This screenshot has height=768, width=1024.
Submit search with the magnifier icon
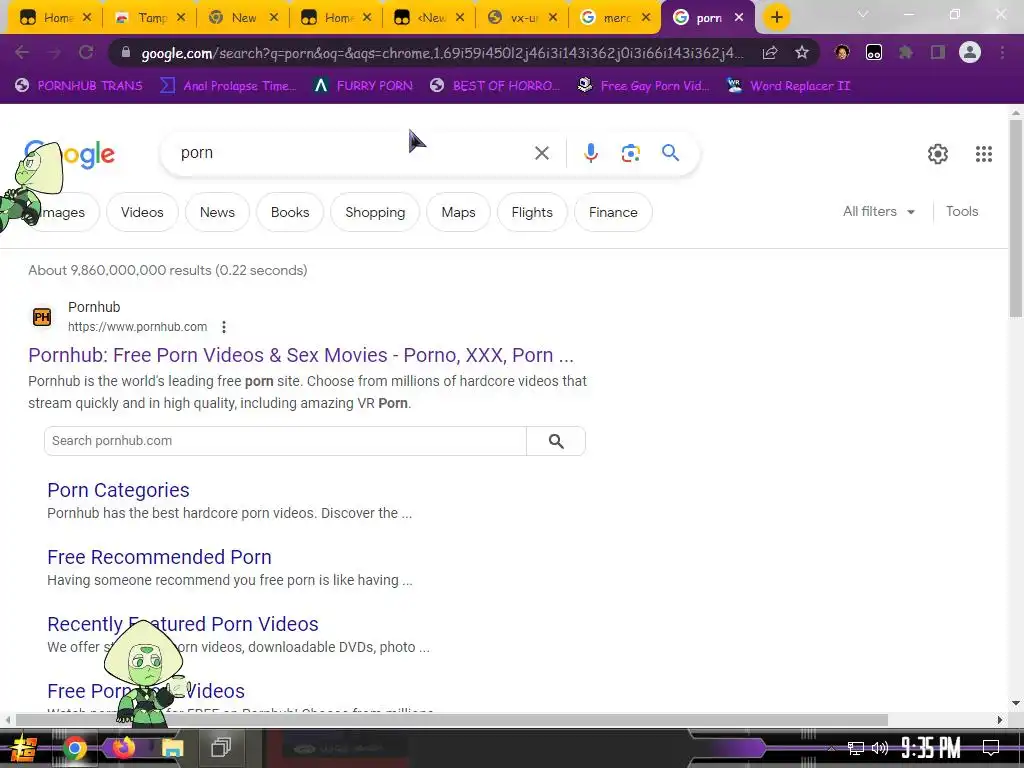670,153
